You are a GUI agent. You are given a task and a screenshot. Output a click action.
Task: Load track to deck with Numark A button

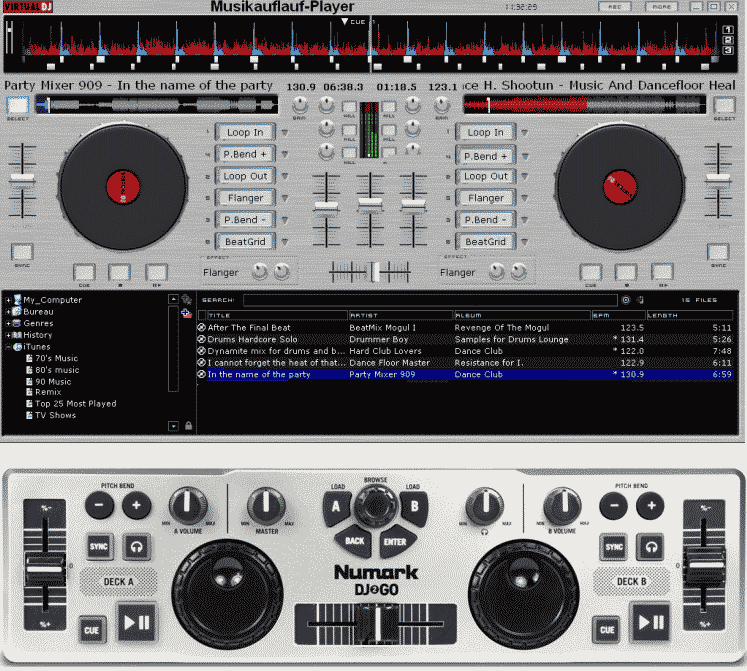336,507
